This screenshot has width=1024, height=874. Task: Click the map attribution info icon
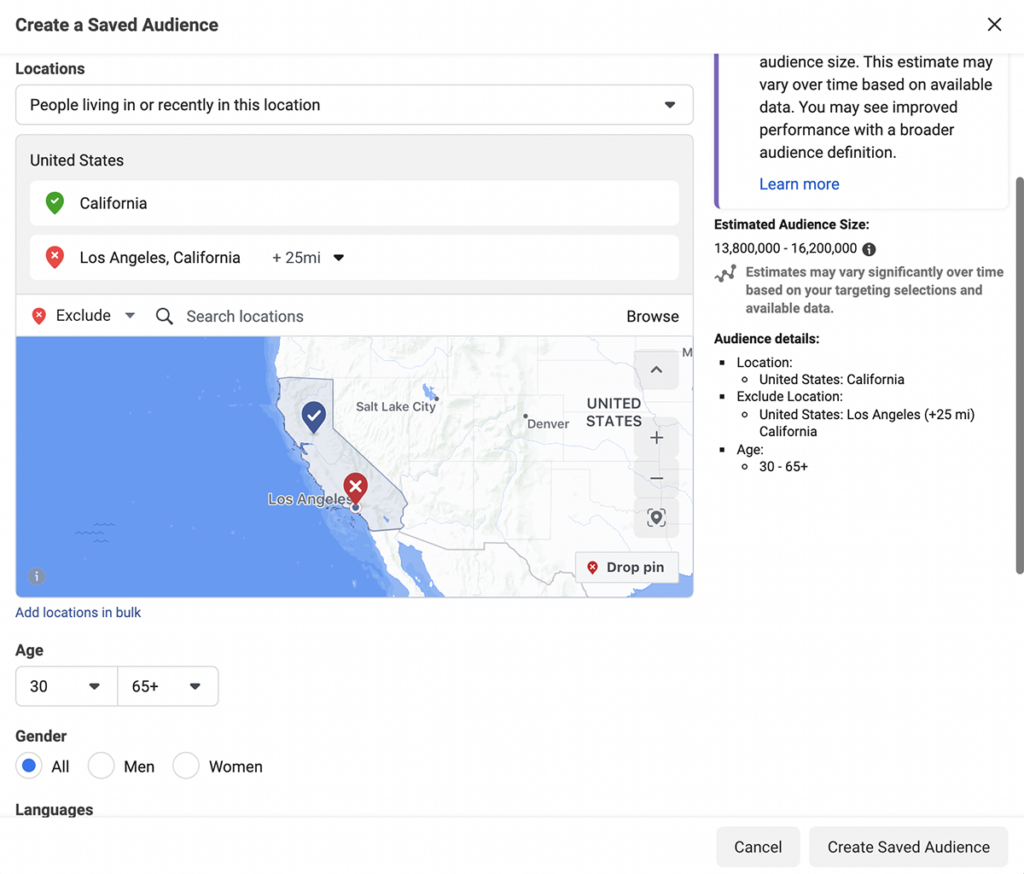click(x=35, y=576)
